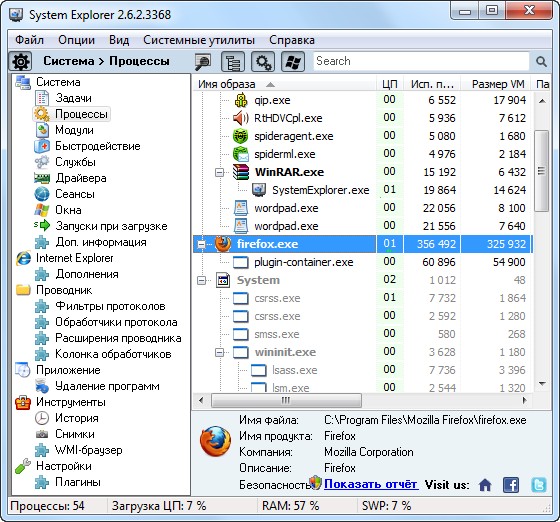The image size is (560, 522).
Task: Open WMI-браузер in the sidebar
Action: point(88,450)
